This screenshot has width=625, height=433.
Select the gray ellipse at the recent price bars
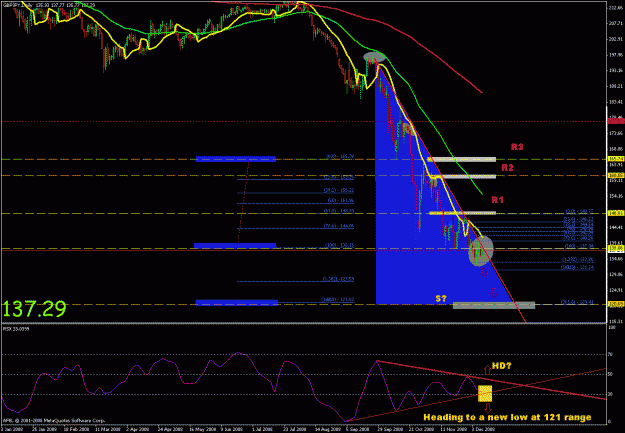(x=481, y=251)
